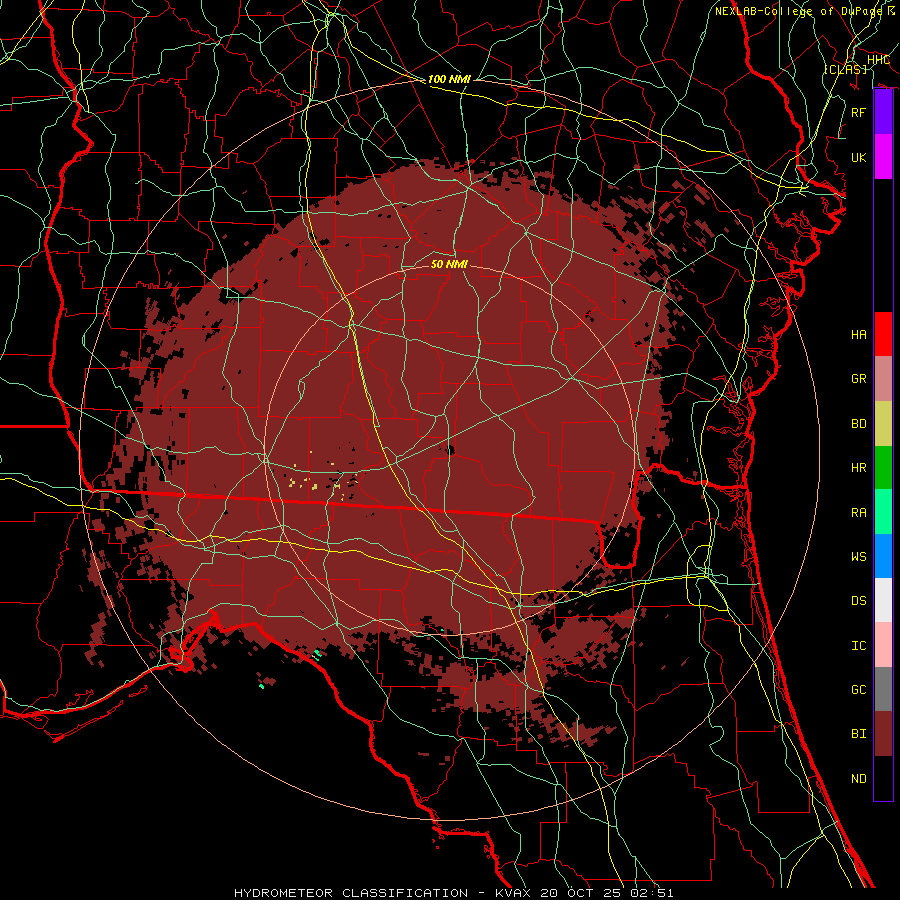Click the WS legend label
Viewport: 900px width, 900px height.
pyautogui.click(x=859, y=557)
